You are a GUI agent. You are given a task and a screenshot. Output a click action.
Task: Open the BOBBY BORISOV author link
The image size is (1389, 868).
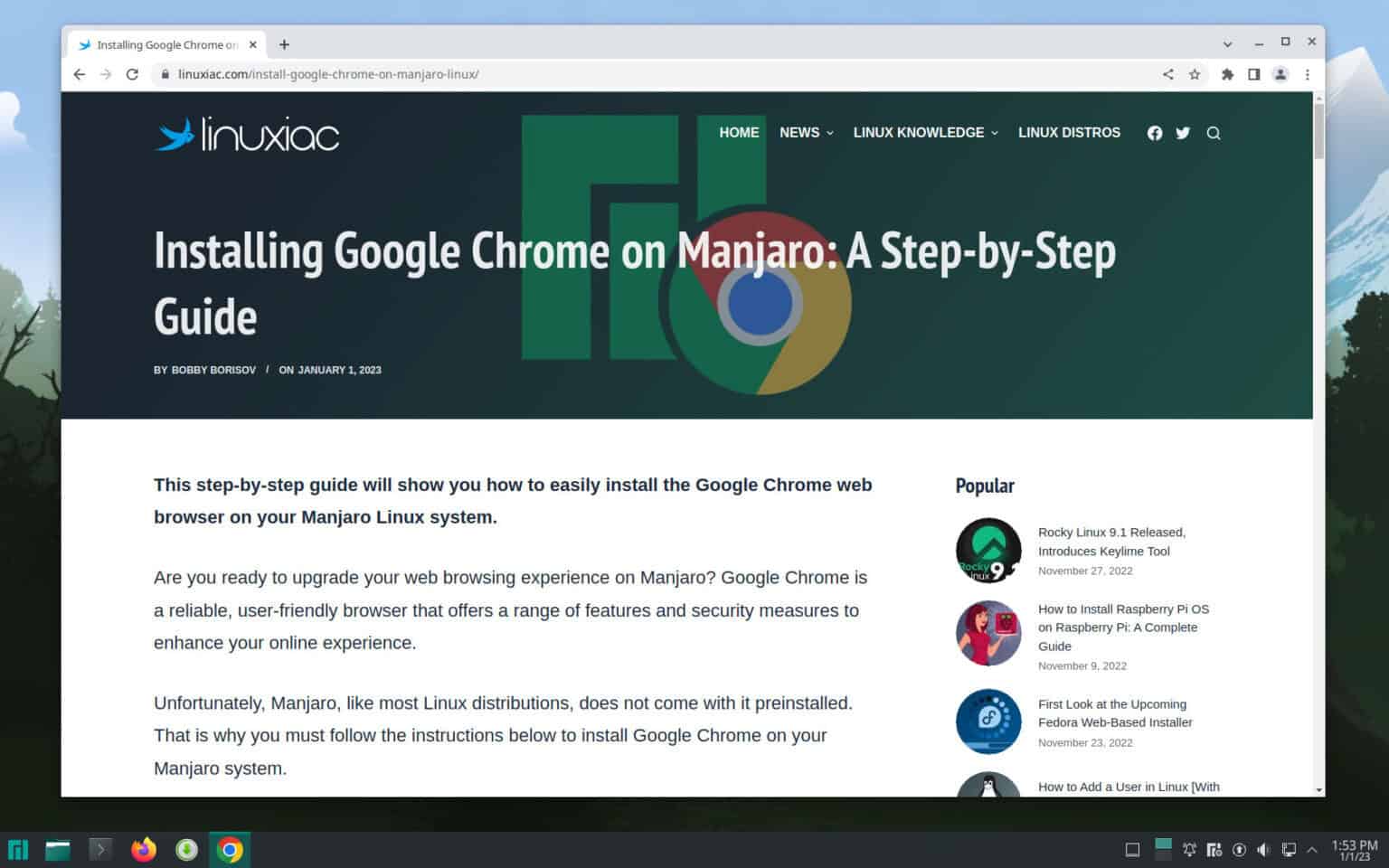[x=214, y=370]
